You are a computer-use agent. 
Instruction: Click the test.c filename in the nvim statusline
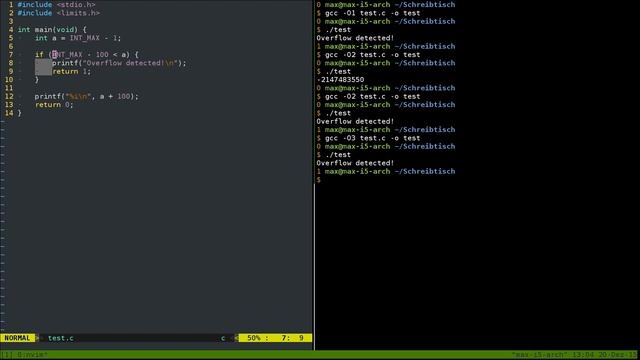pyautogui.click(x=61, y=338)
